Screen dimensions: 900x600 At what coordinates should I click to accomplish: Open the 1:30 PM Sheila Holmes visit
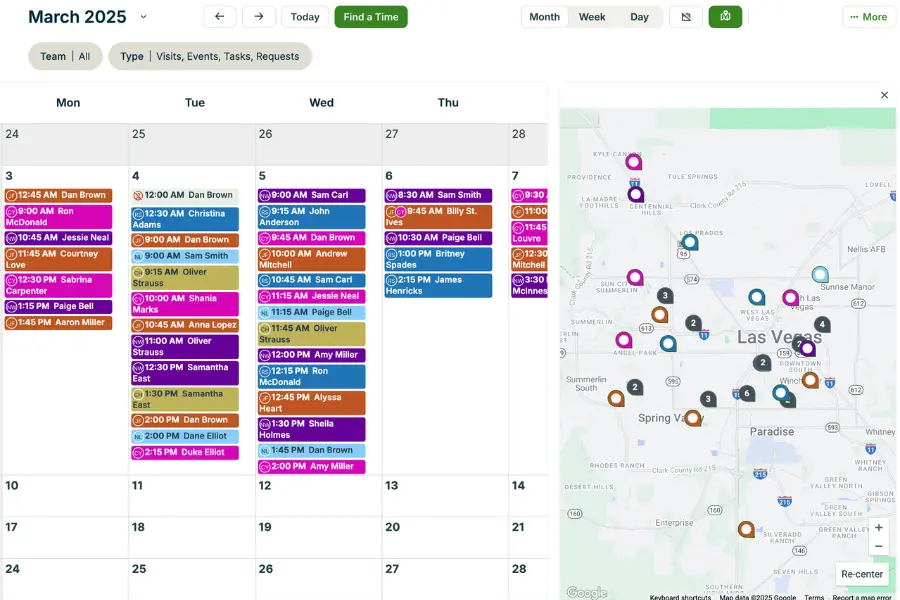point(312,429)
